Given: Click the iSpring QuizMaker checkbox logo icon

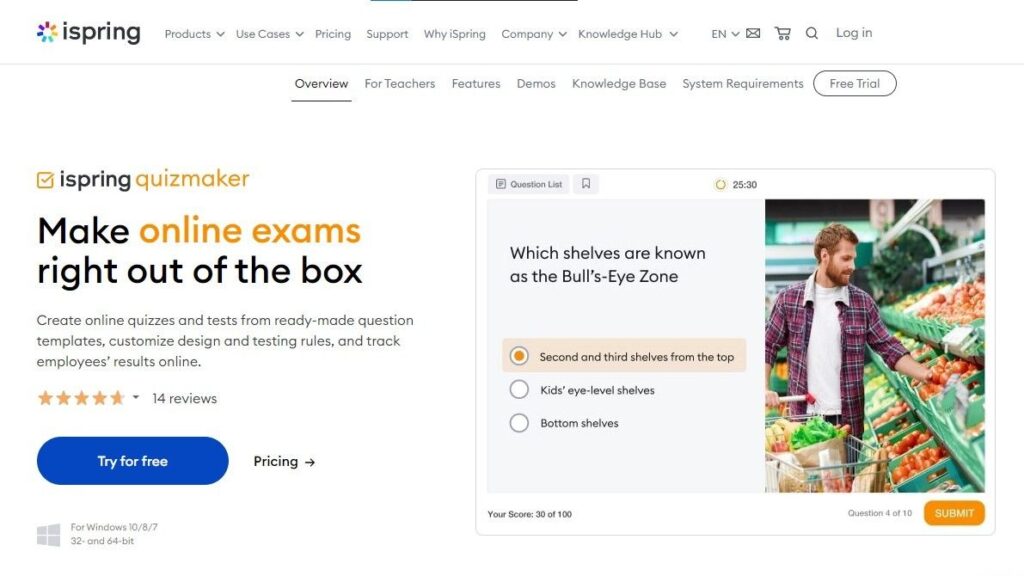Looking at the screenshot, I should [45, 180].
